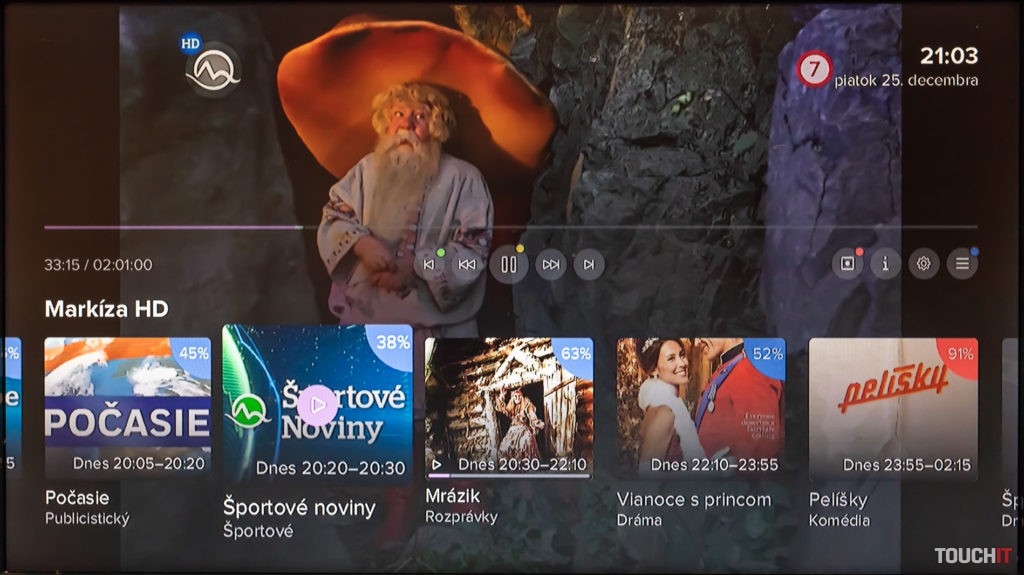Rewind the program
1024x575 pixels.
tap(467, 265)
